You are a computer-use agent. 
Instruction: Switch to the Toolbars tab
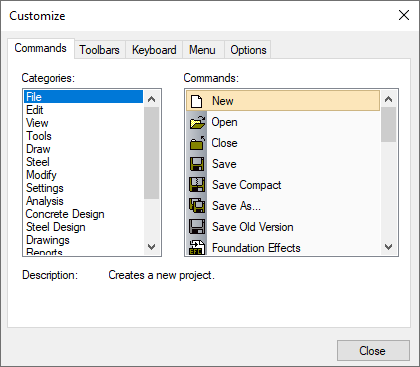(99, 50)
